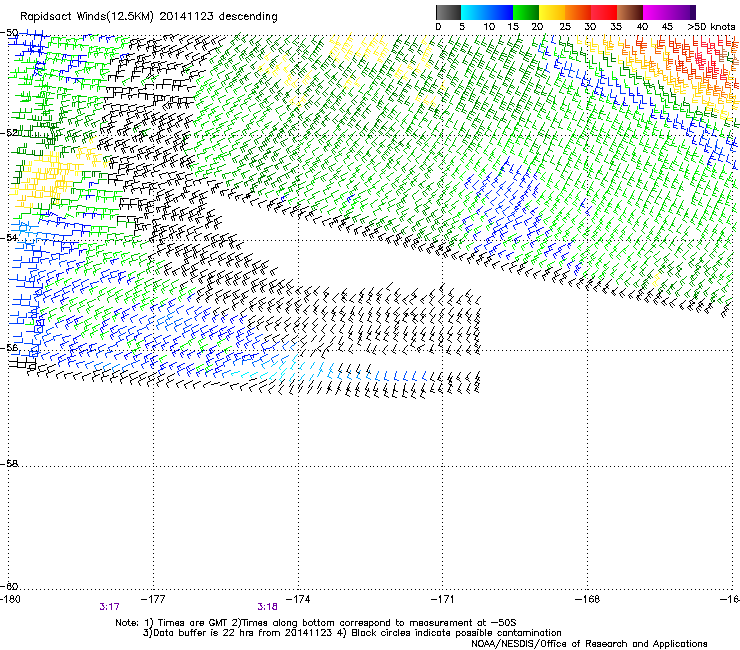Screen dimensions: 740x650
Task: Click the -174 longitude axis label
Action: tap(298, 599)
